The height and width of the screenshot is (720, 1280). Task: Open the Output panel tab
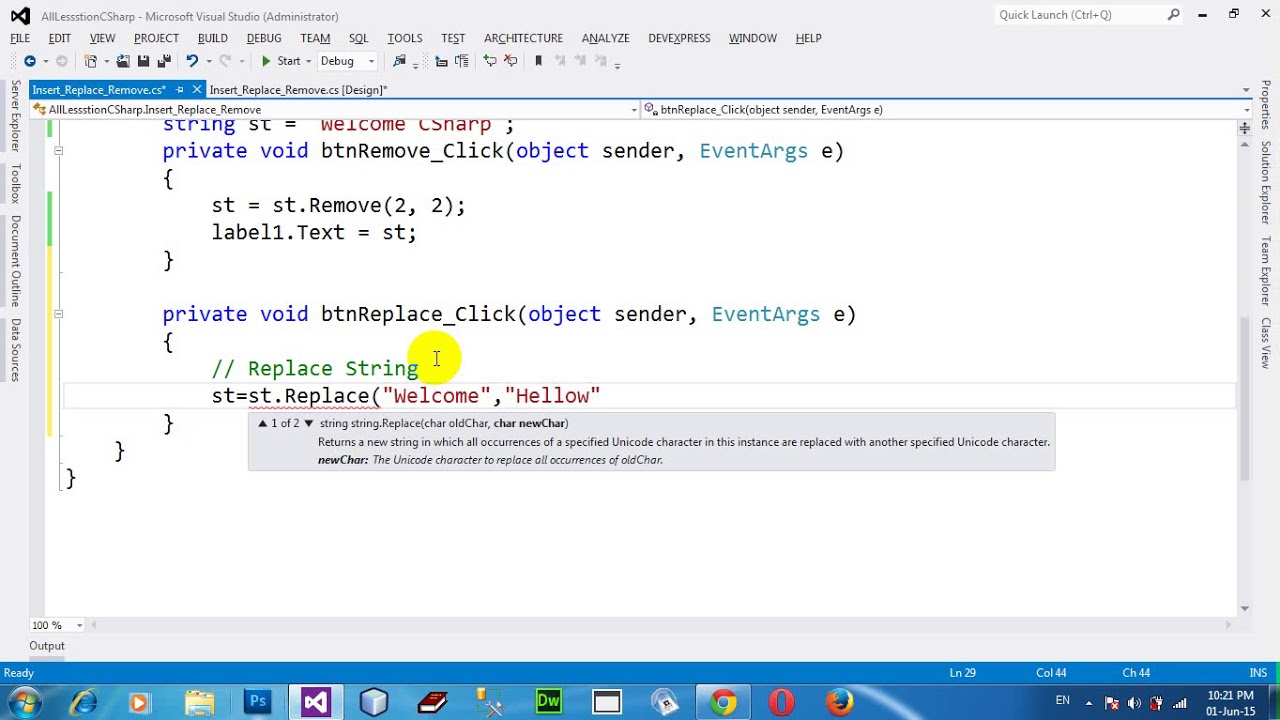click(46, 646)
